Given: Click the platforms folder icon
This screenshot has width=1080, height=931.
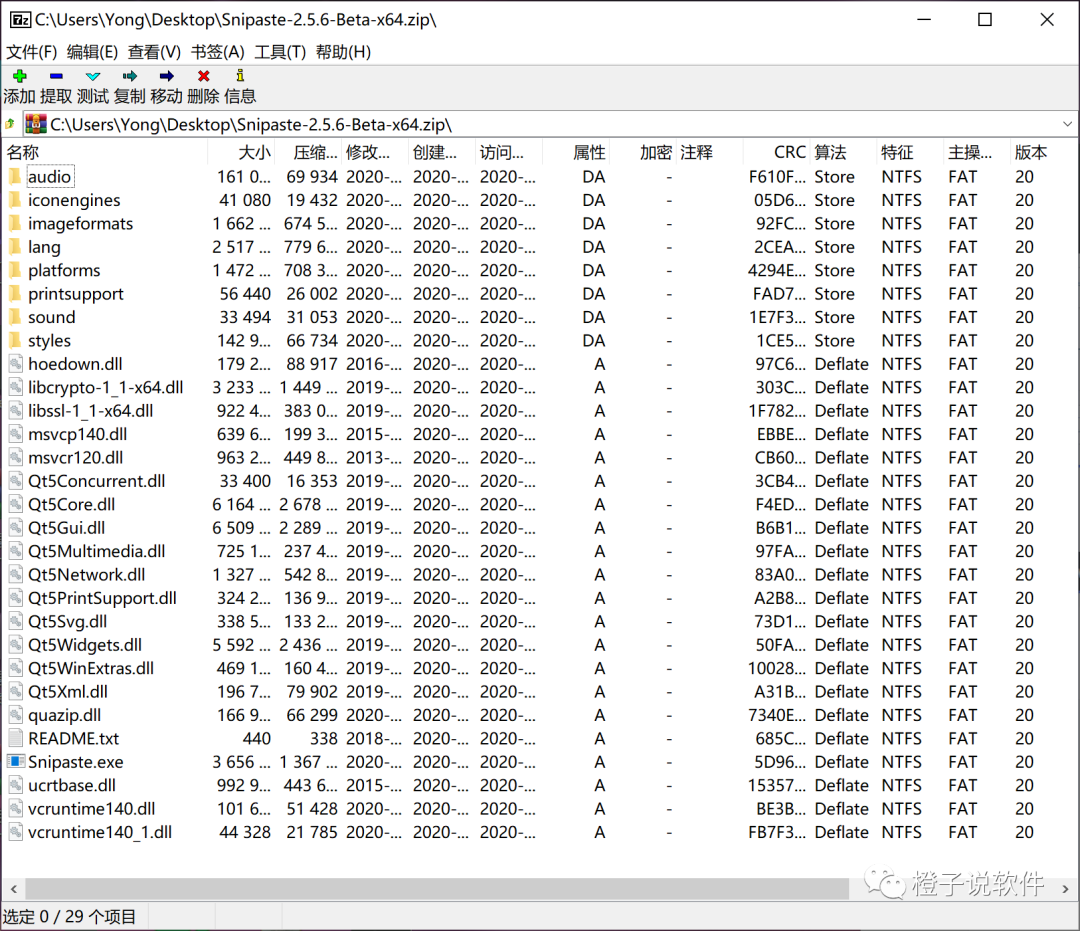Looking at the screenshot, I should pos(14,271).
